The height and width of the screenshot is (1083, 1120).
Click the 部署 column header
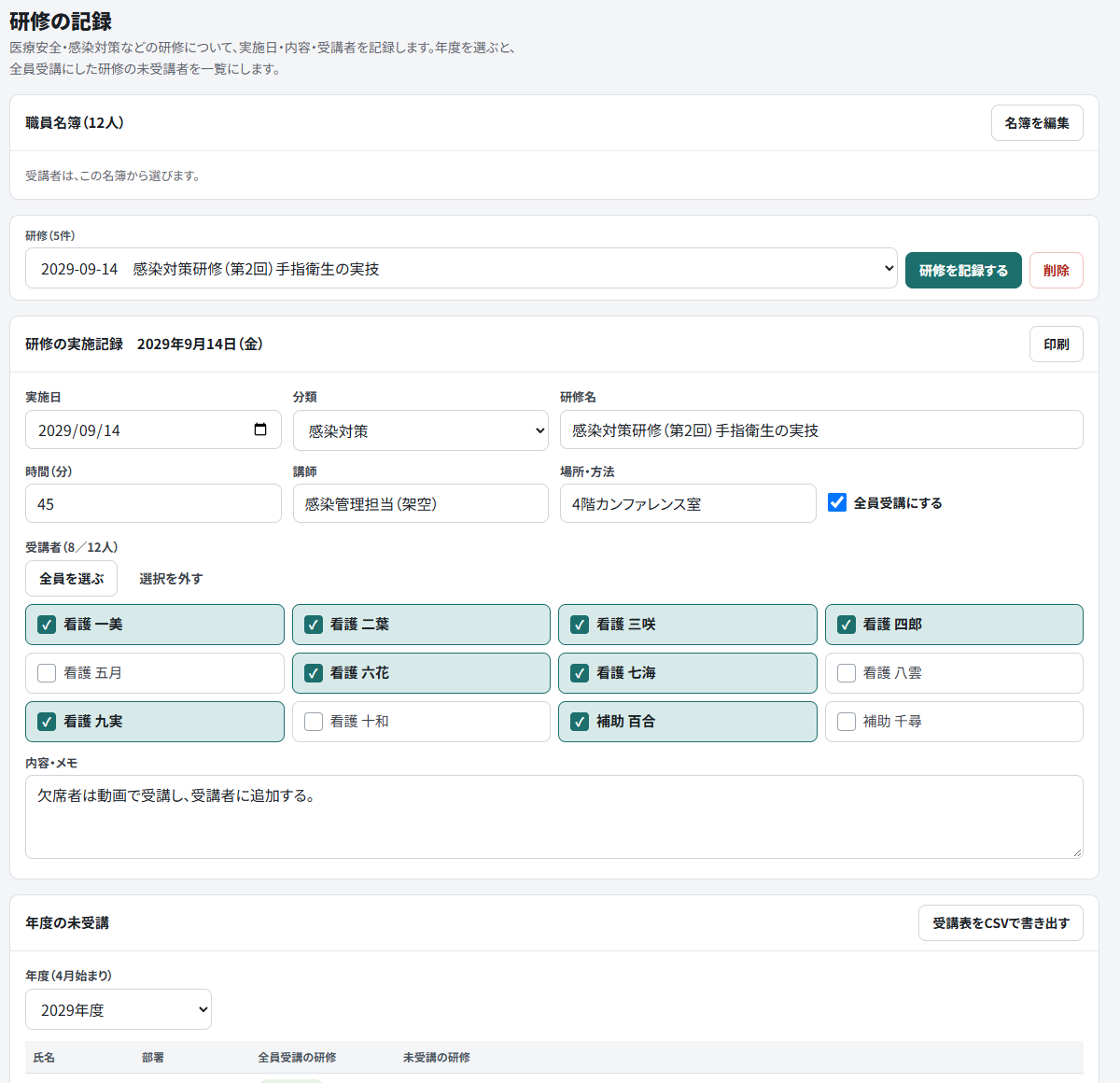click(x=153, y=1058)
